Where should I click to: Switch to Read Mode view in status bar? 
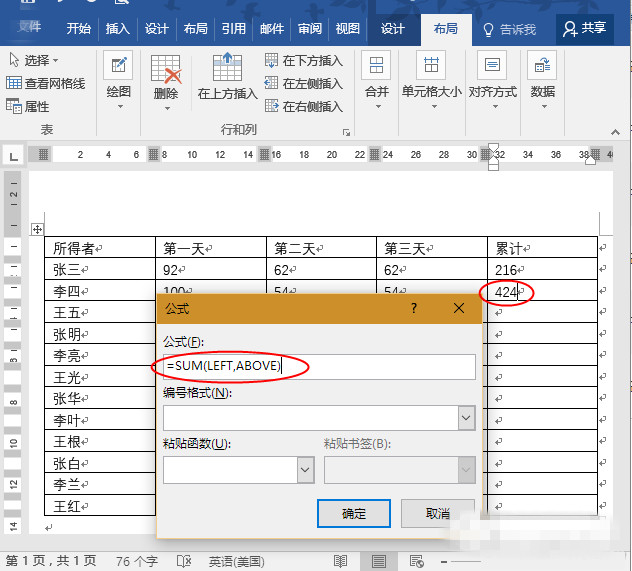(340, 561)
